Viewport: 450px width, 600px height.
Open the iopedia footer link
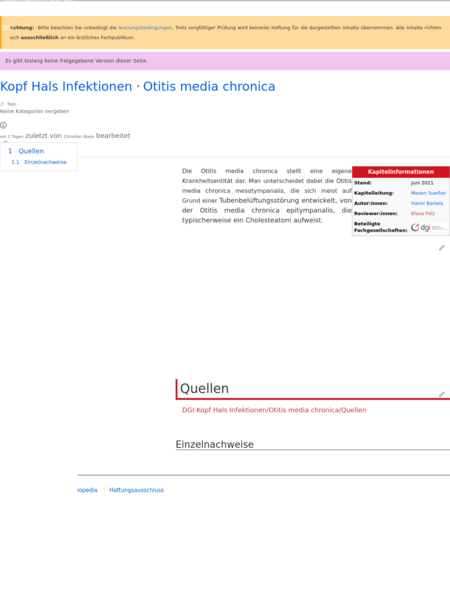click(x=87, y=490)
